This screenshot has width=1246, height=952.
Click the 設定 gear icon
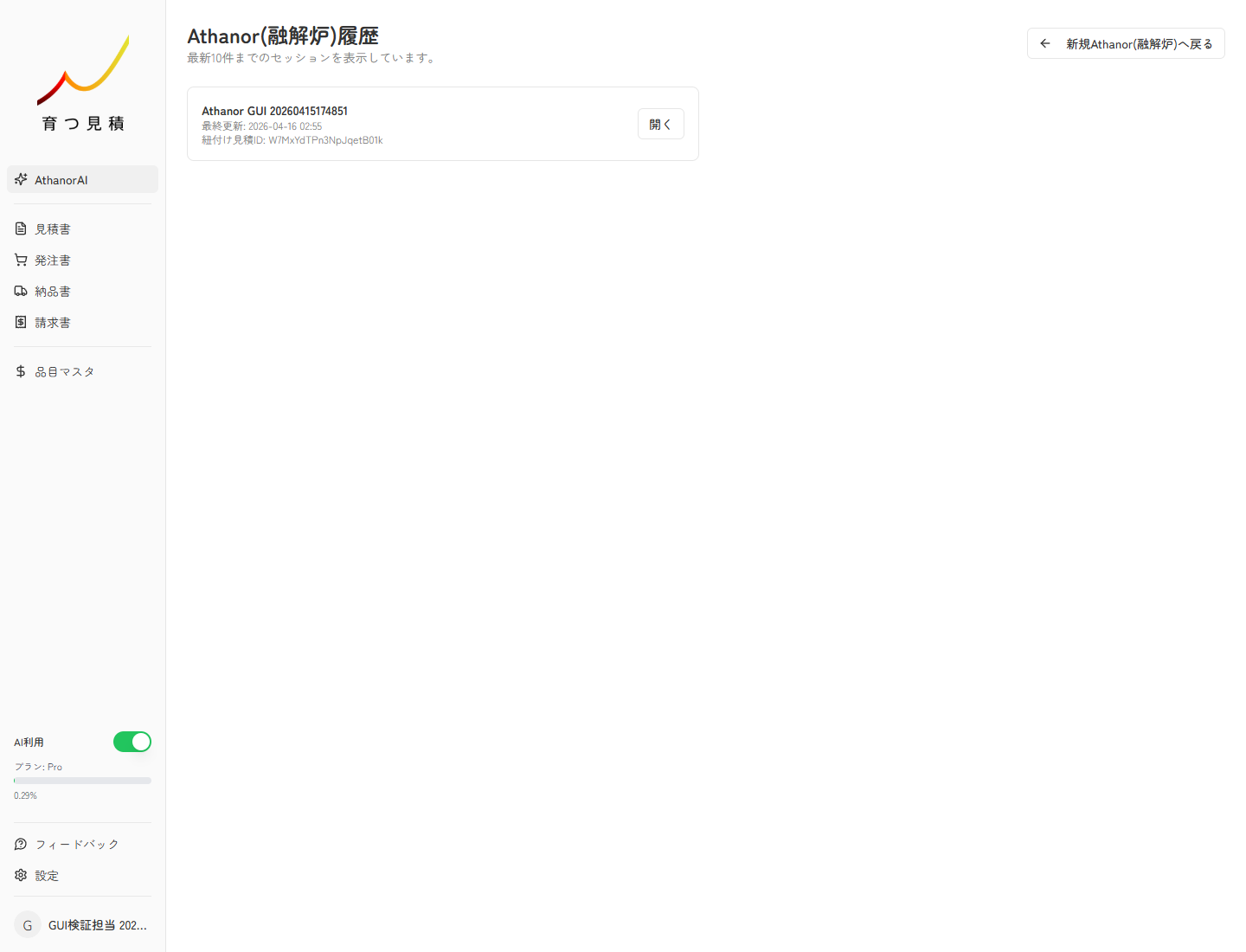tap(21, 875)
